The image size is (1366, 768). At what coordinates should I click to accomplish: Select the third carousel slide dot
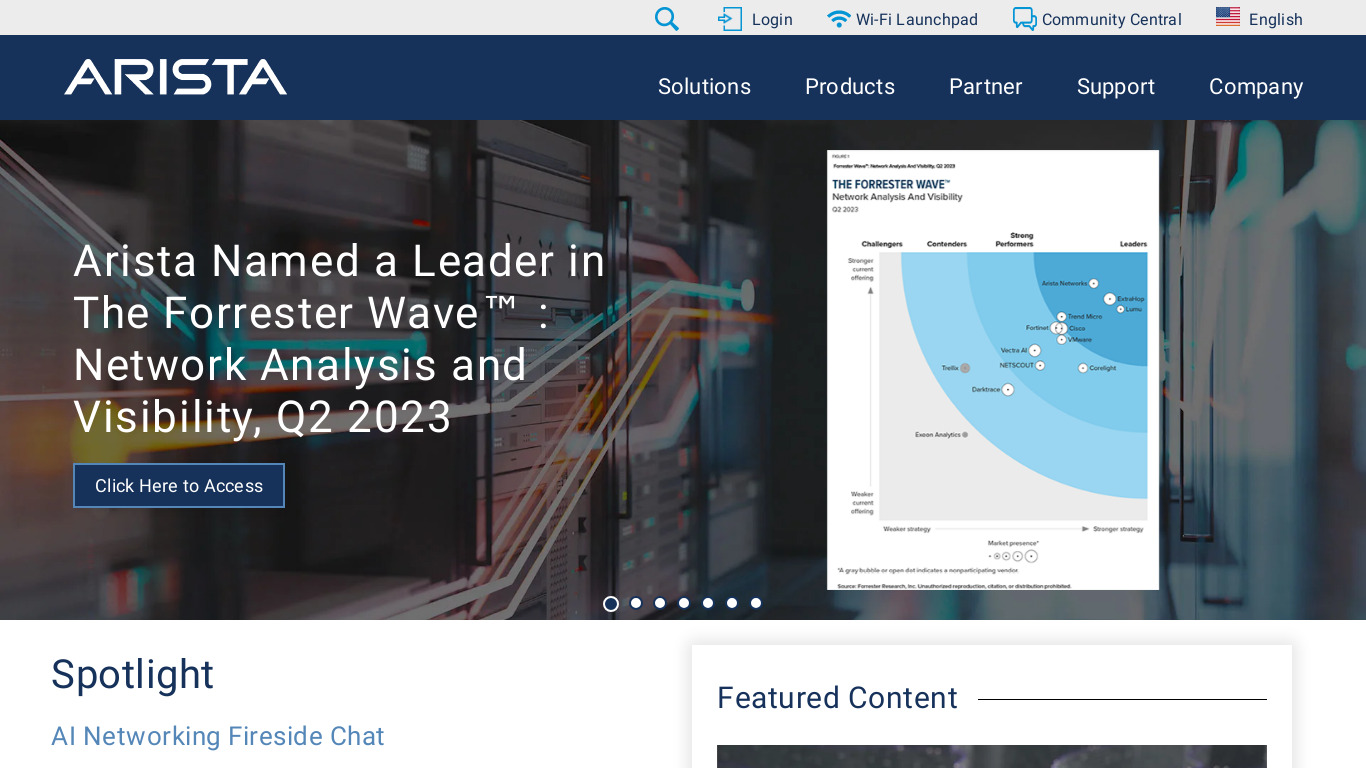(x=660, y=603)
